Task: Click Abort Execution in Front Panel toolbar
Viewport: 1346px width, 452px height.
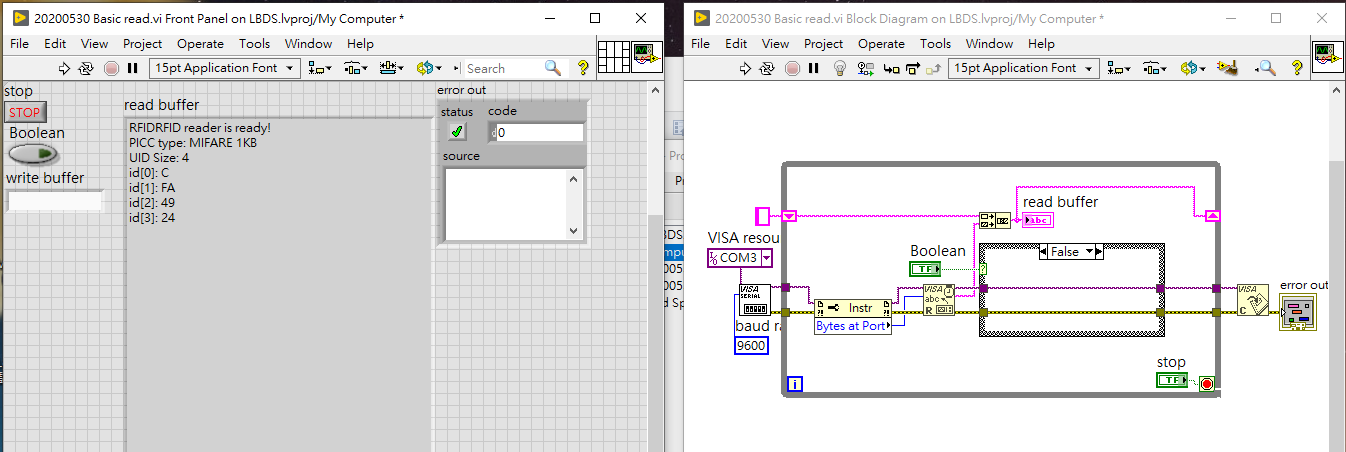Action: click(x=110, y=68)
